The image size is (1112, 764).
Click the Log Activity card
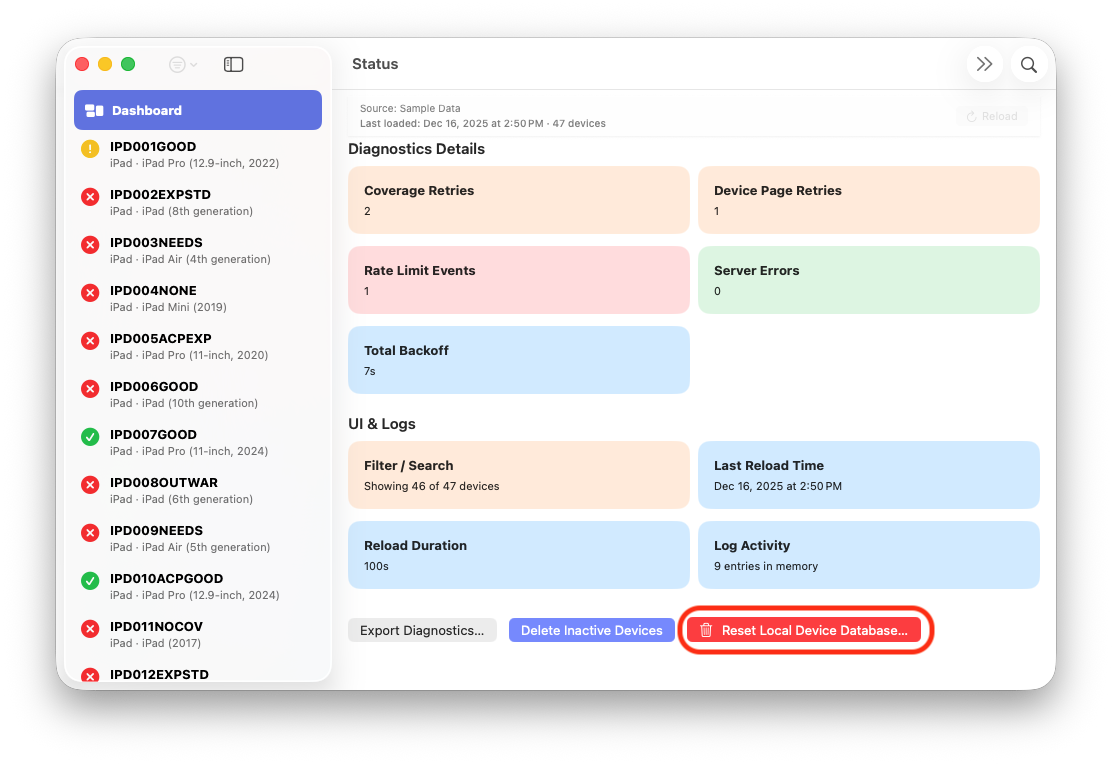click(868, 555)
